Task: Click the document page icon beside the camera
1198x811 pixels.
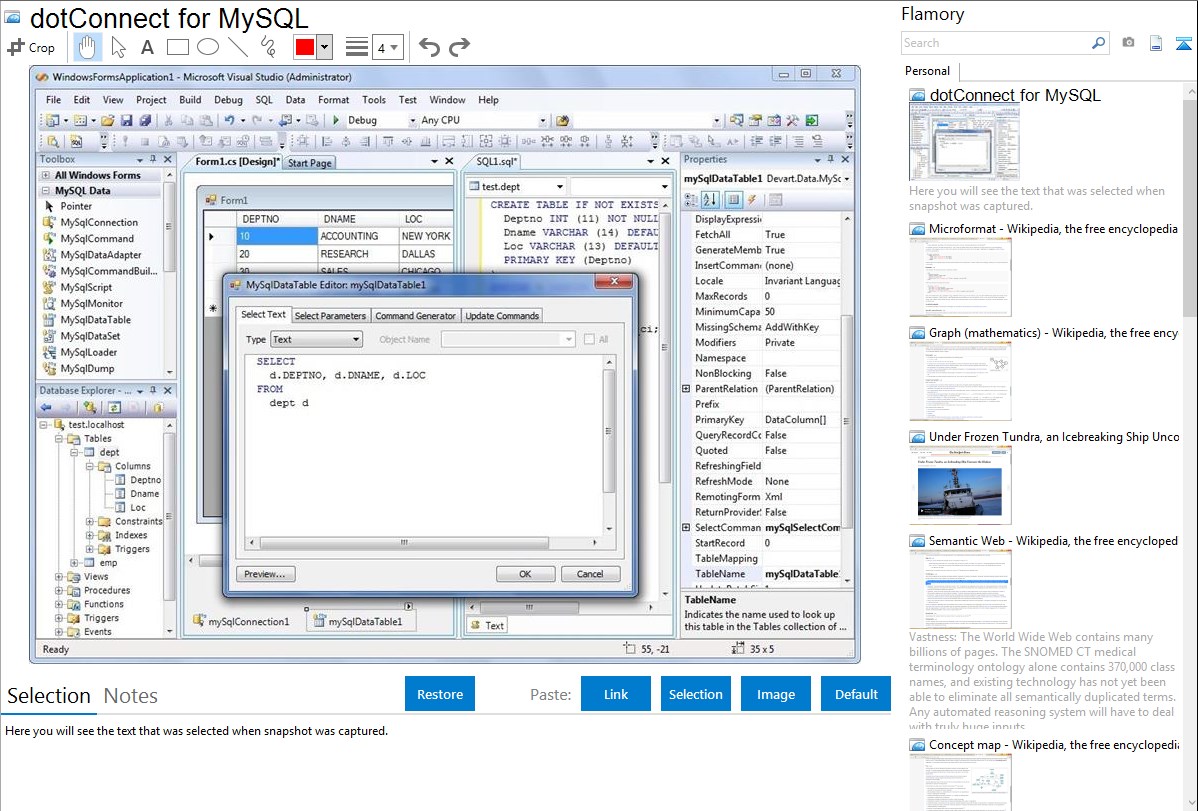Action: (1156, 43)
